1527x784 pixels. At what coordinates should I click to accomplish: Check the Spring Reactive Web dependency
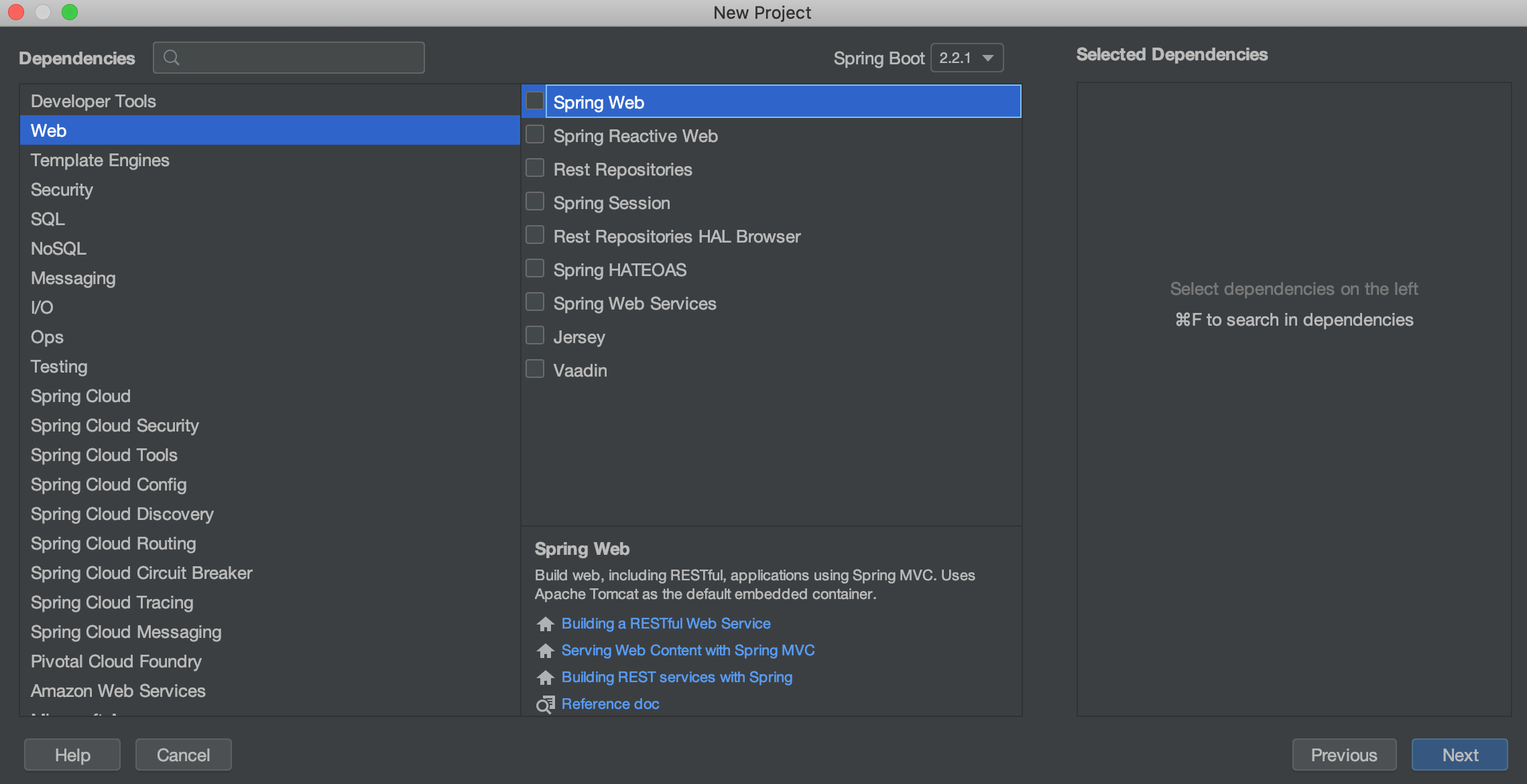(535, 135)
